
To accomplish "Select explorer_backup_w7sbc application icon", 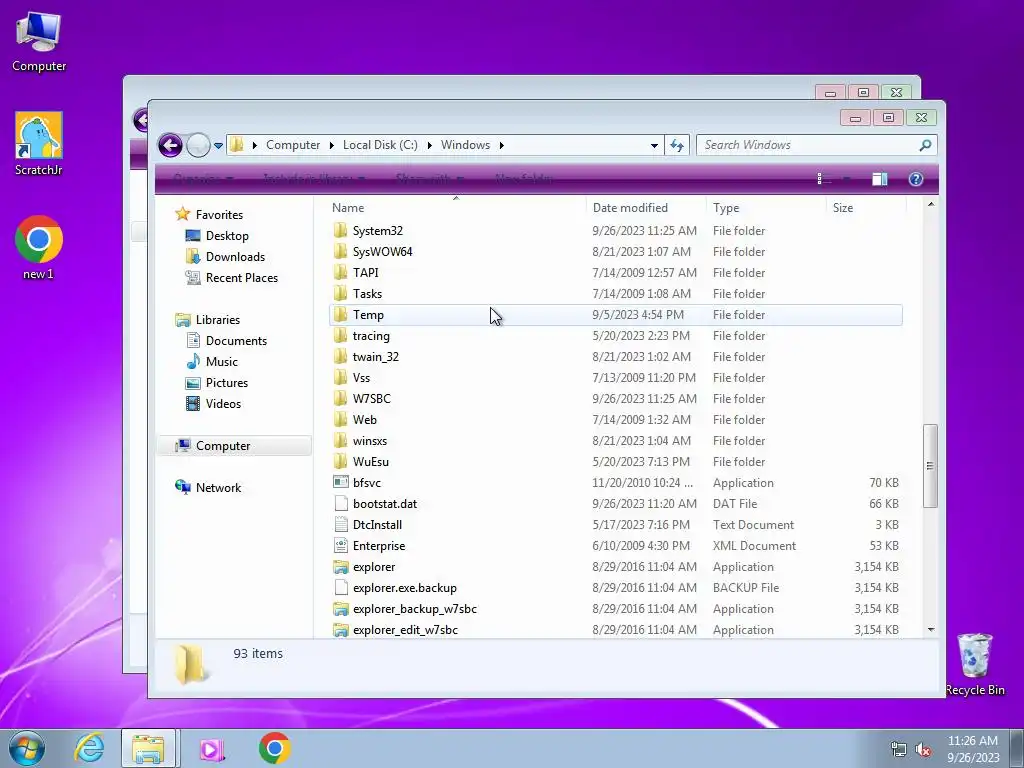I will tap(340, 609).
